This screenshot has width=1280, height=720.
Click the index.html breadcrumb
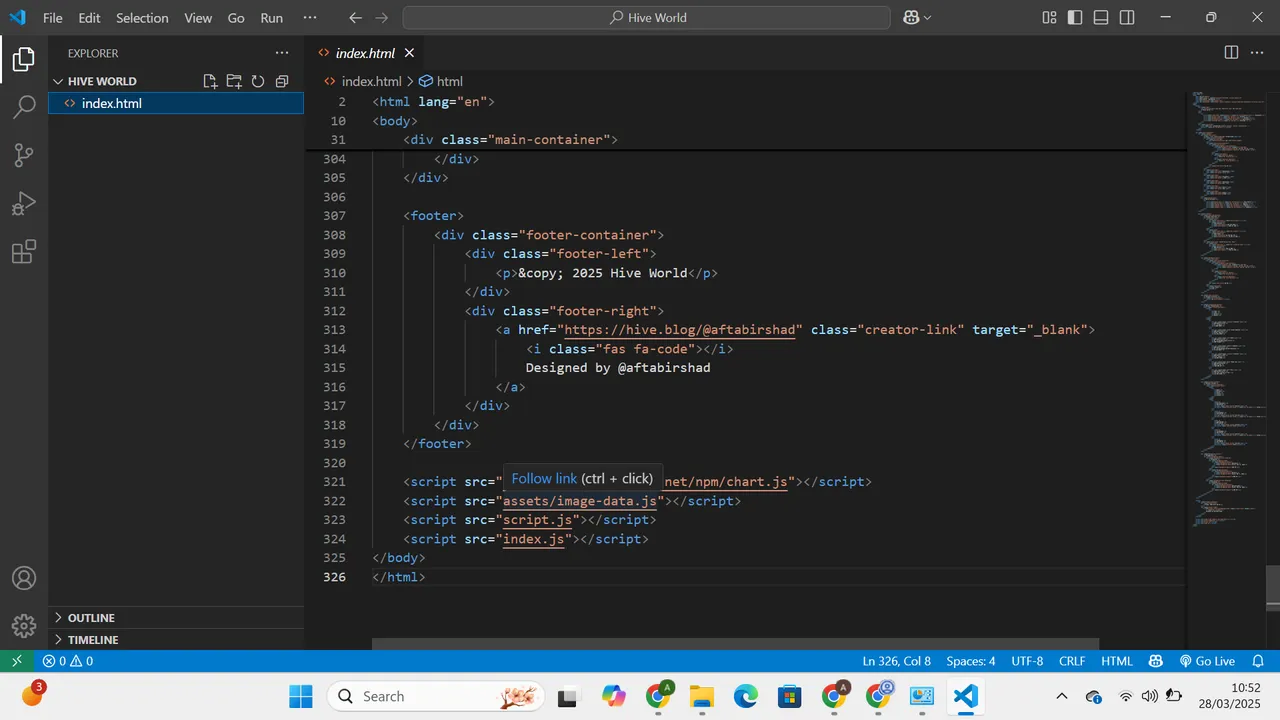tap(362, 81)
